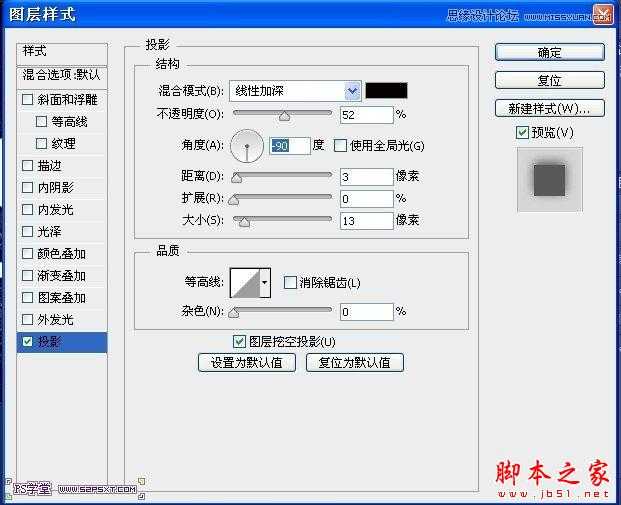
Task: Toggle the 预览(V) checkbox
Action: click(522, 132)
